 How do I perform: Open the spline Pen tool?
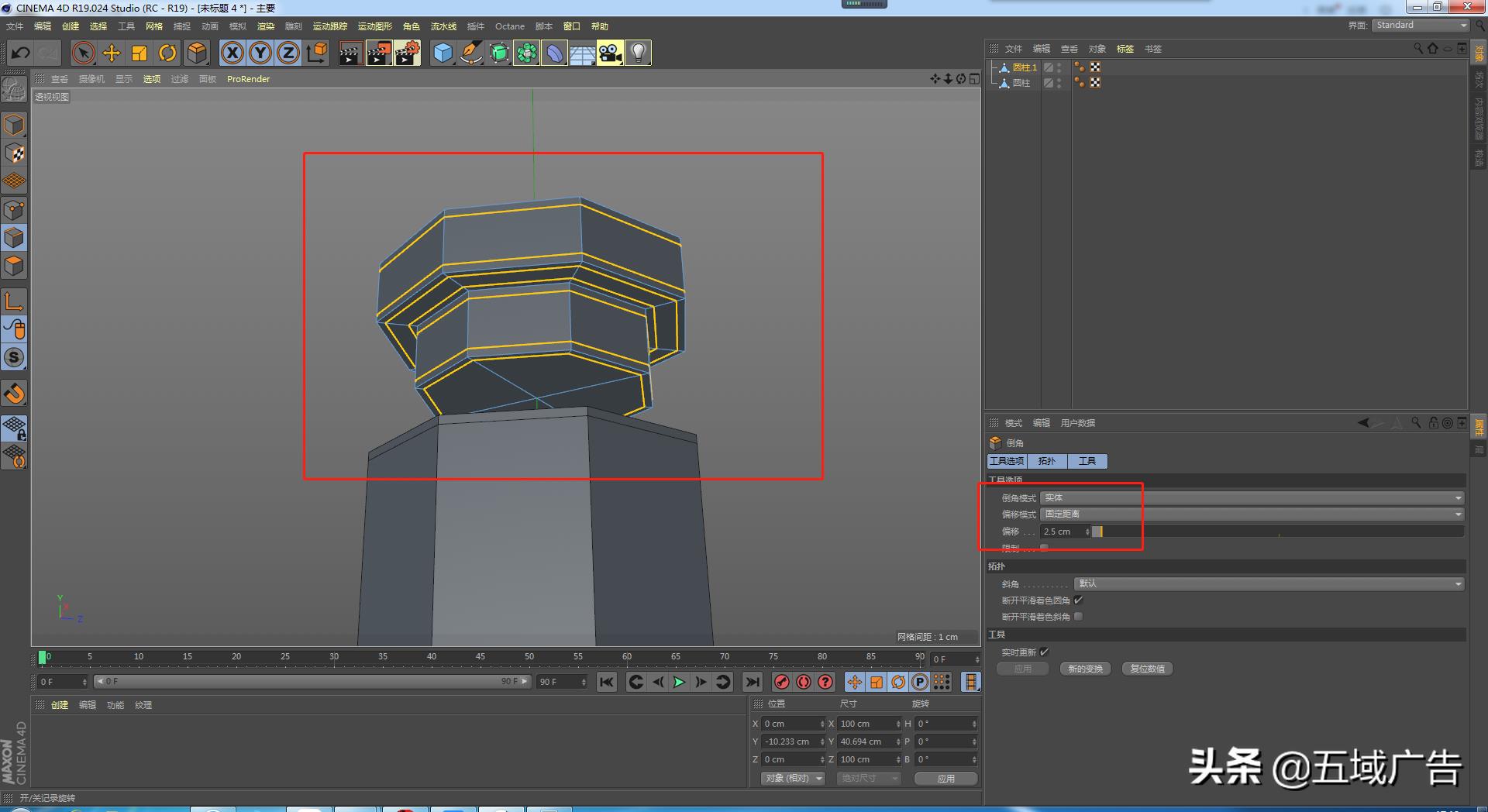pos(471,53)
